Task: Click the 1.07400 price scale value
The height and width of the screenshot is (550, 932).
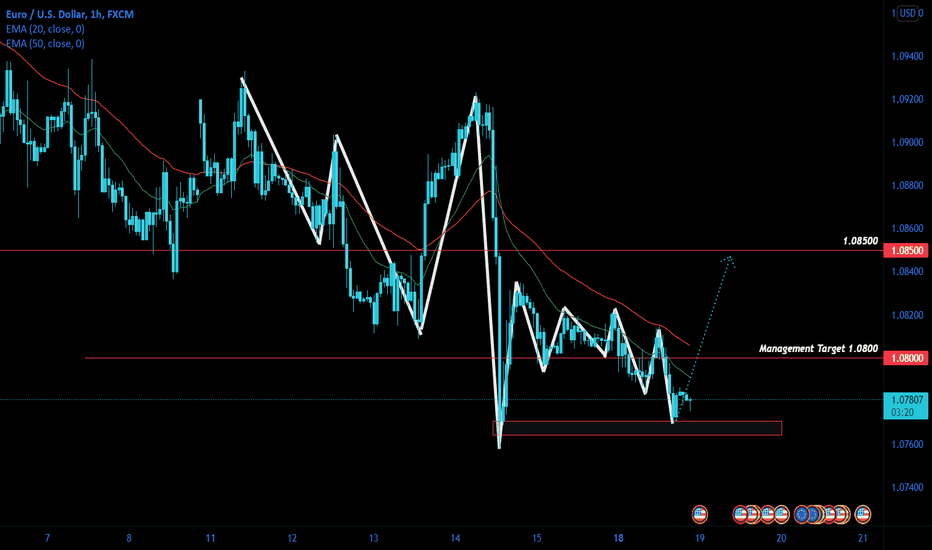Action: pyautogui.click(x=907, y=488)
